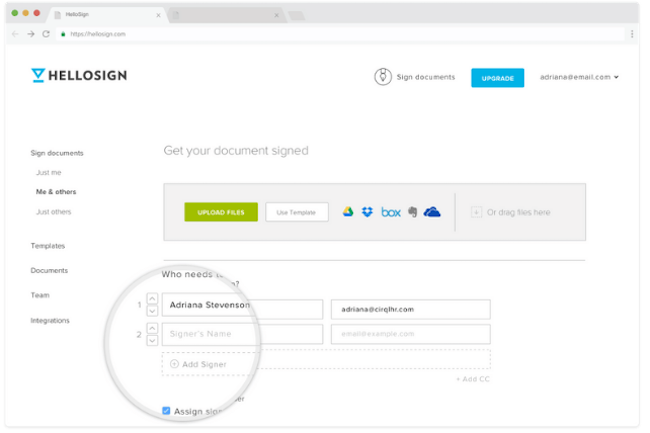Select Just me option
The width and height of the screenshot is (650, 433).
coord(49,172)
